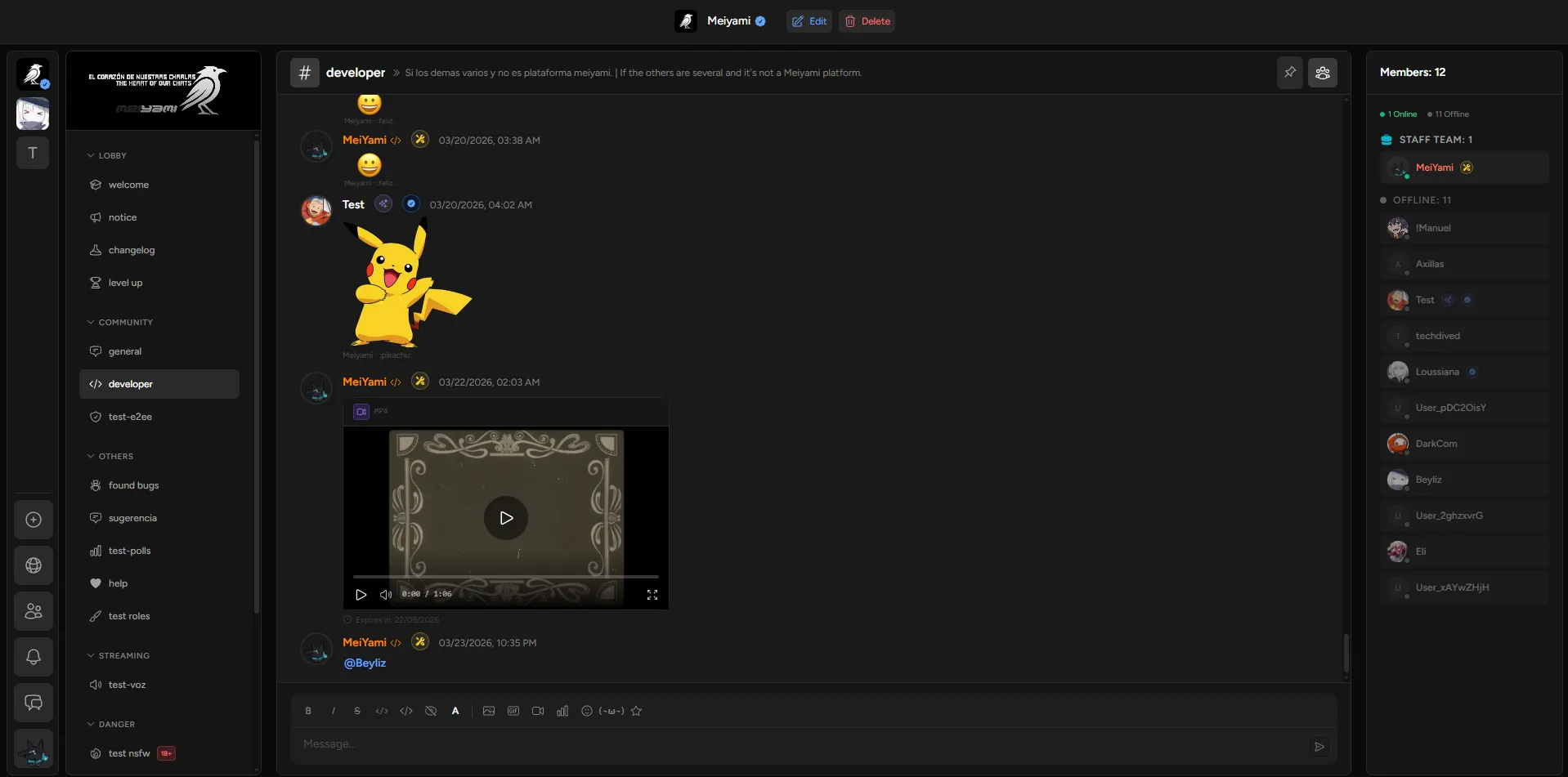Click the spoiler hidden-eye formatting icon
Screen dimensions: 1568x777
click(431, 711)
